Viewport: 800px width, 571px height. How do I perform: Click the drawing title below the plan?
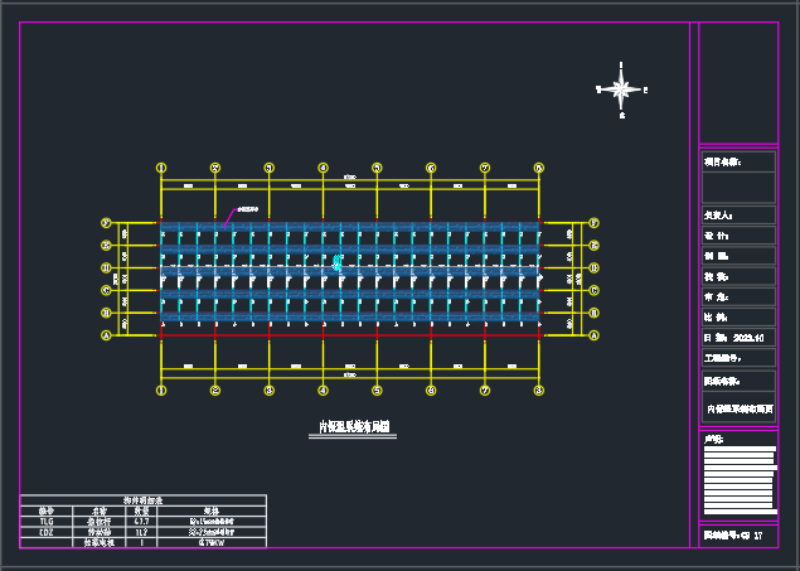pos(352,427)
